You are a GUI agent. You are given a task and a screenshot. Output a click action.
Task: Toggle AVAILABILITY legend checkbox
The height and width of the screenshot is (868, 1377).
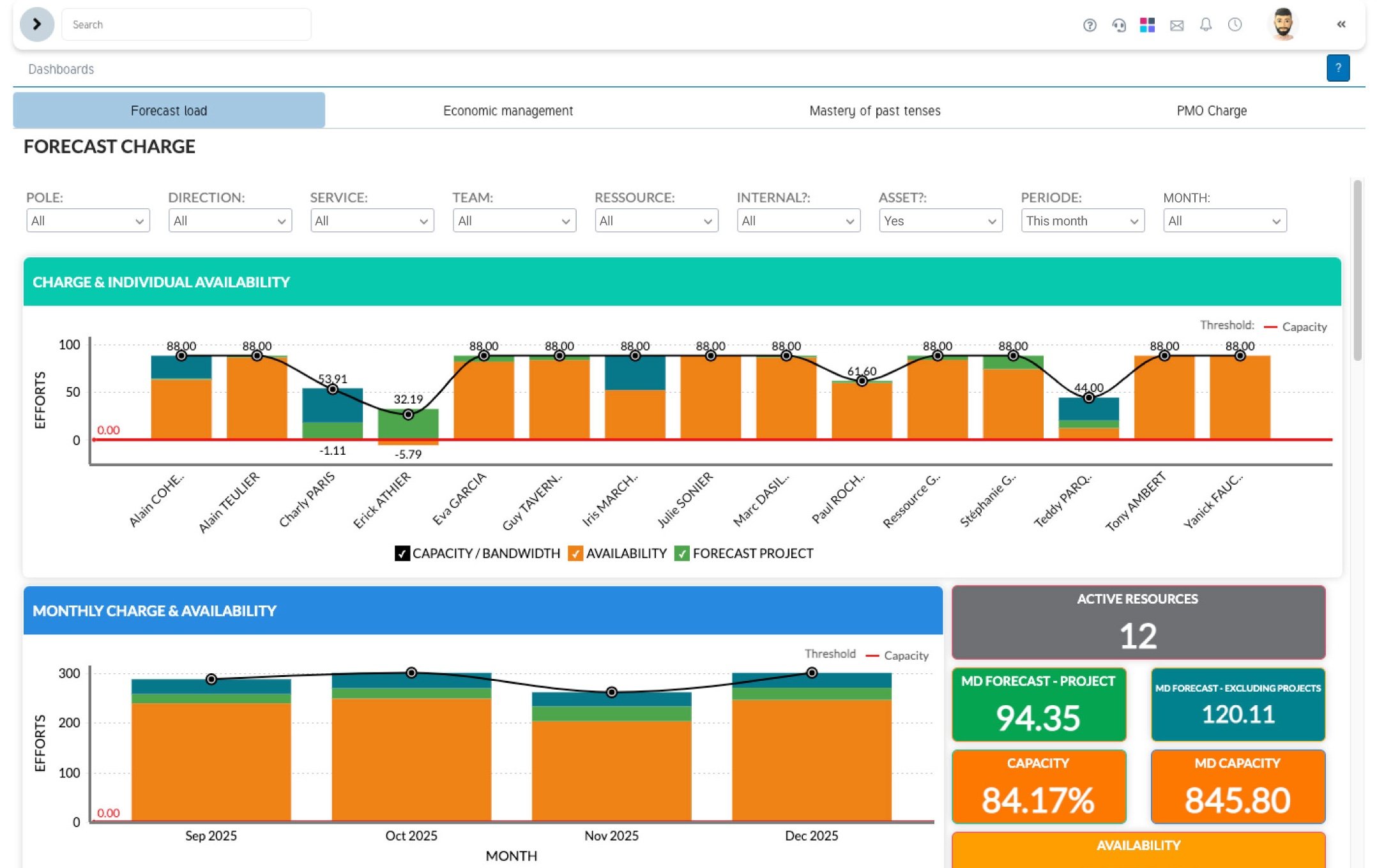point(575,553)
